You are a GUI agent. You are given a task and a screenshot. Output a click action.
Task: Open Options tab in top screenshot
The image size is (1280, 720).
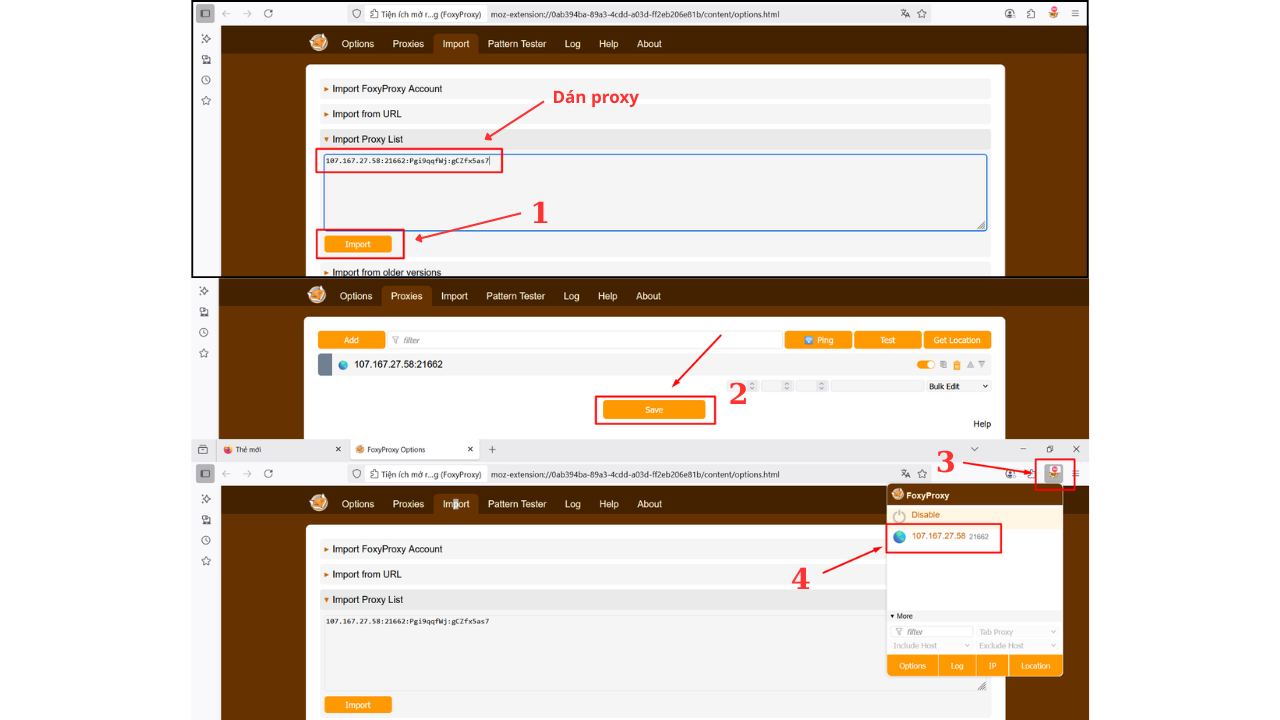point(357,44)
